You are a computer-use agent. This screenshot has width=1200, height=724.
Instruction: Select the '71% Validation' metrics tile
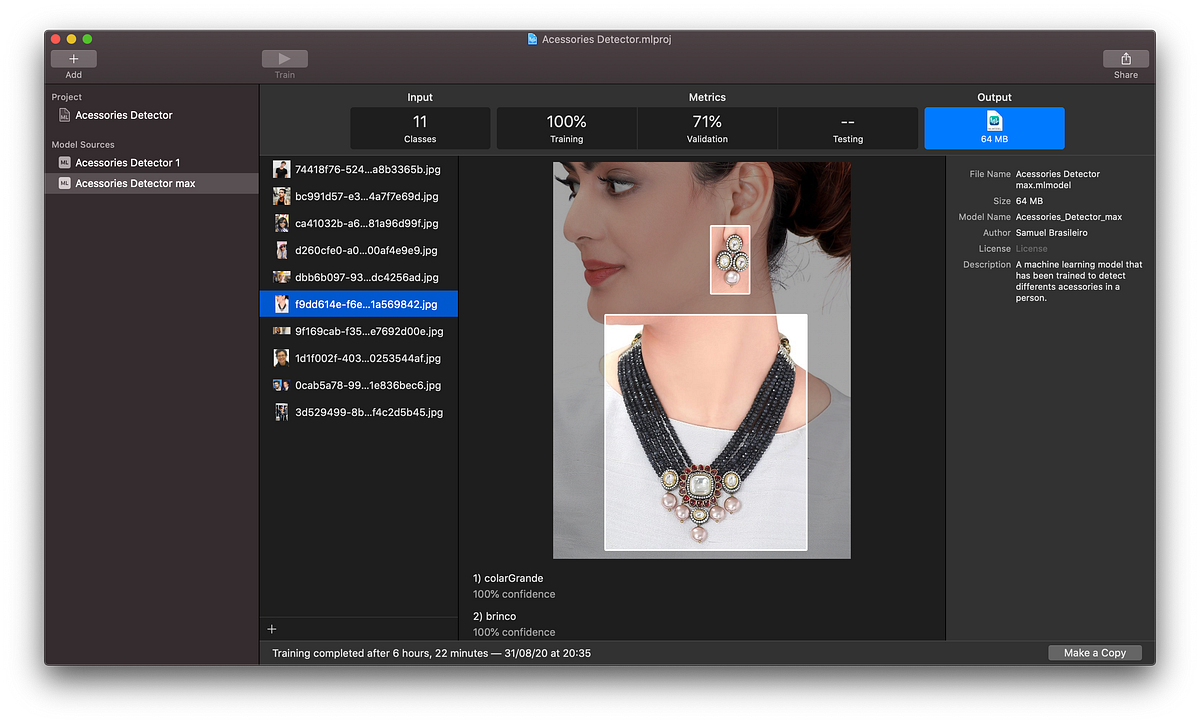click(x=707, y=128)
